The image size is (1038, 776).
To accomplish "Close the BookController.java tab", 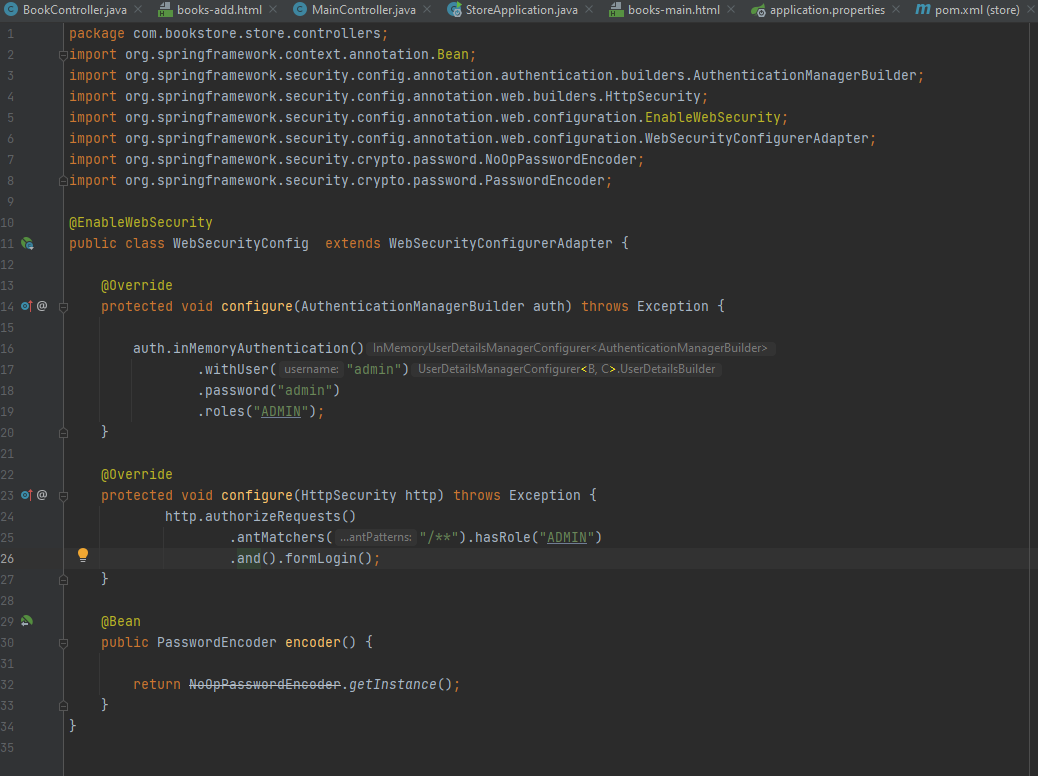I will tap(138, 10).
